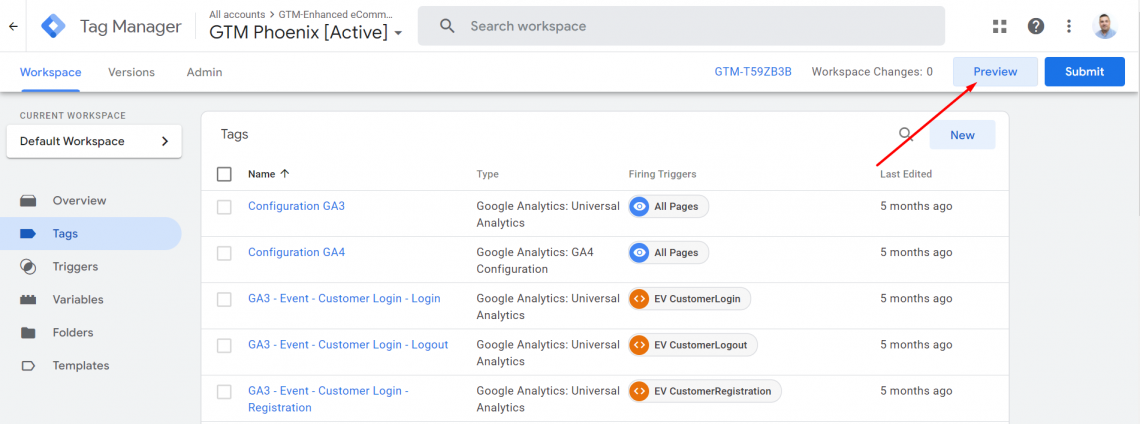Tick the select-all checkbox in Tags header
Screen dimensions: 1140x424
(224, 174)
